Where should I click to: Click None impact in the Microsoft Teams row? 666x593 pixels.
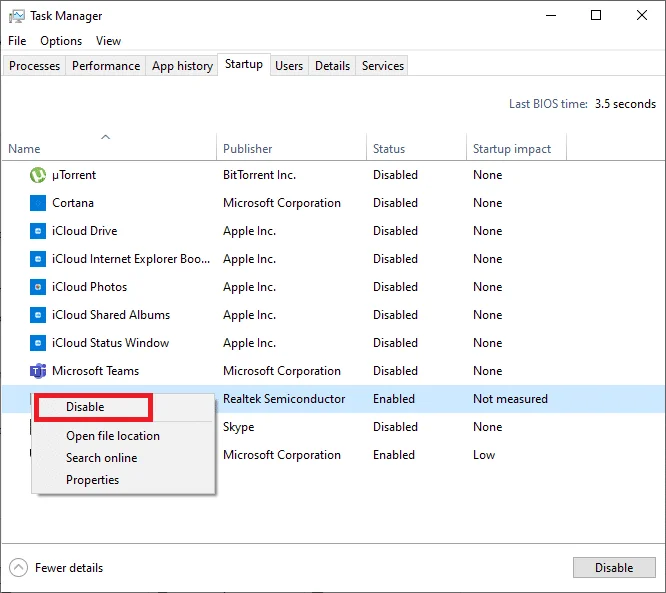(488, 371)
